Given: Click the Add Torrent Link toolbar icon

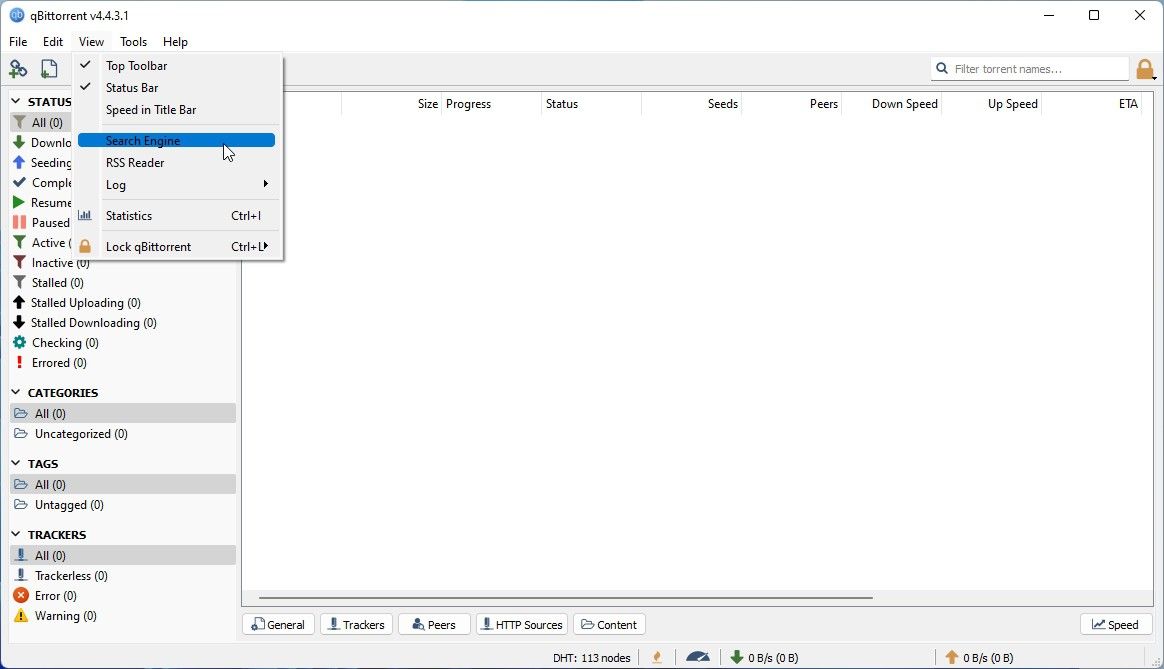Looking at the screenshot, I should point(18,68).
